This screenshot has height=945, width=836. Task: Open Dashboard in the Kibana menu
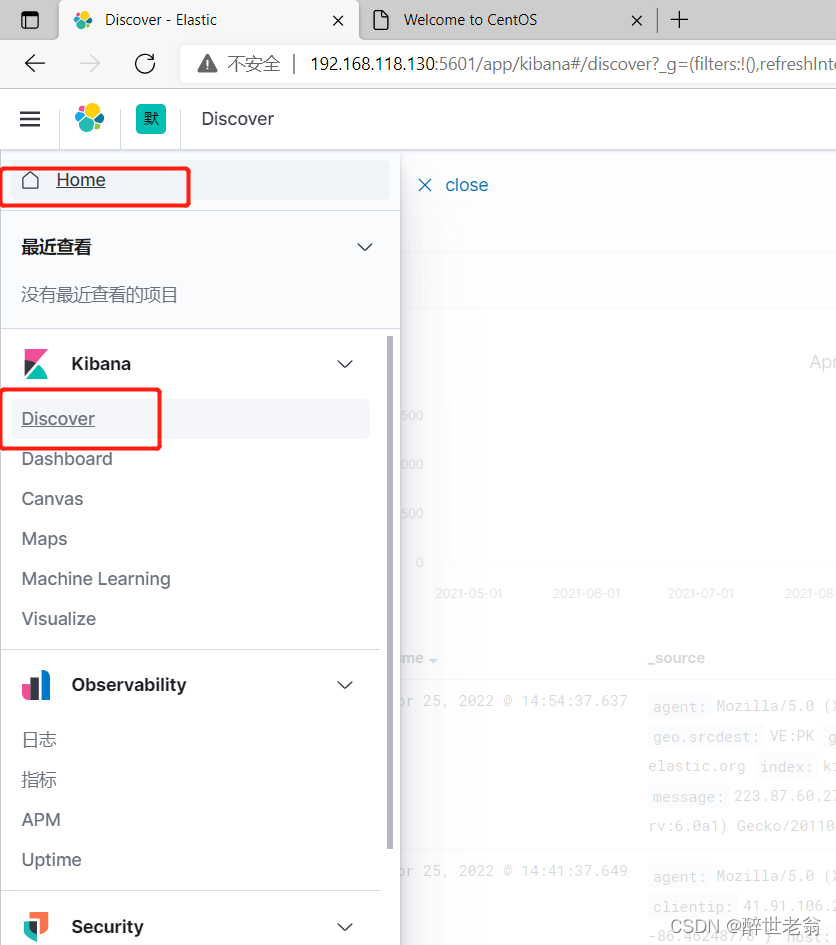point(67,459)
